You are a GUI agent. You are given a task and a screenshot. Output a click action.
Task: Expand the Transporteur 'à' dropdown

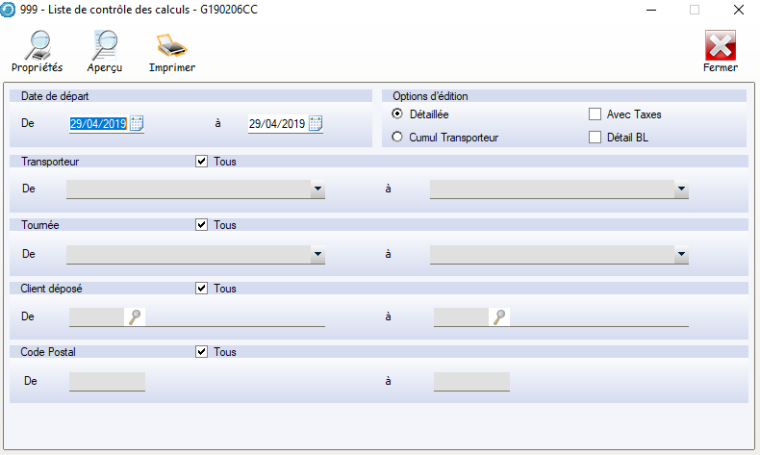click(680, 189)
